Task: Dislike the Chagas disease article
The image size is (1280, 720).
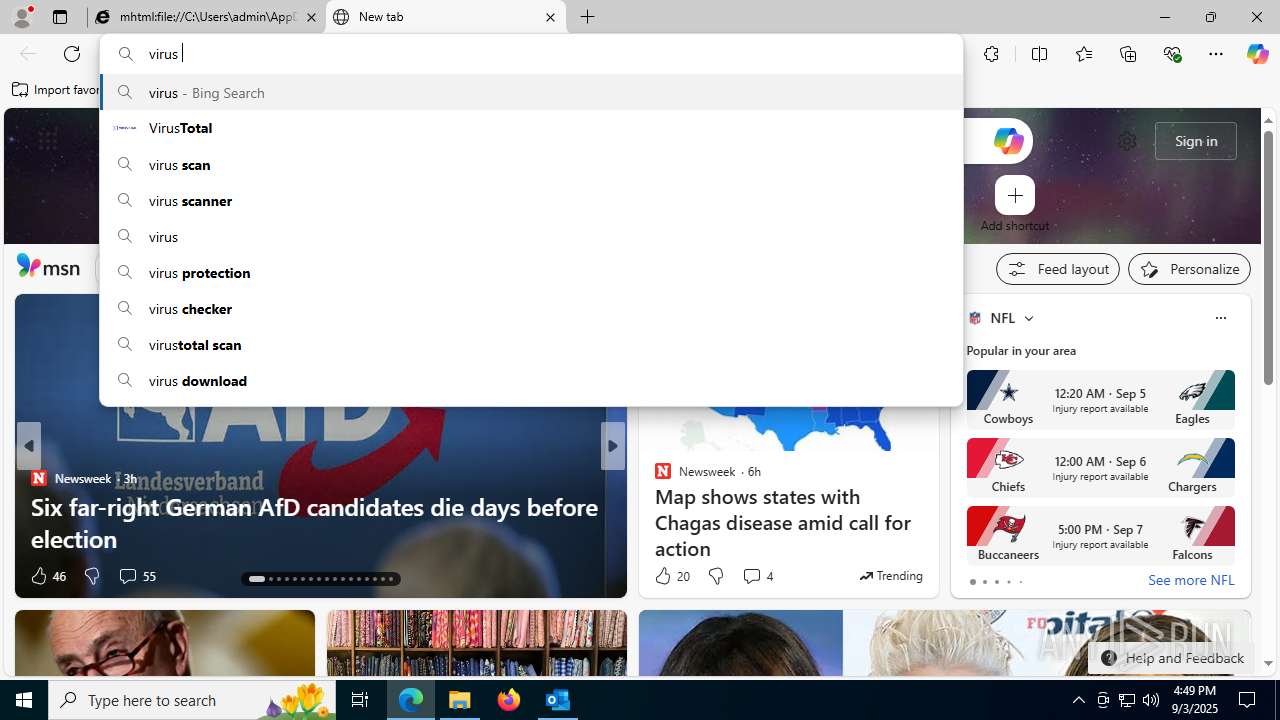Action: [x=716, y=576]
